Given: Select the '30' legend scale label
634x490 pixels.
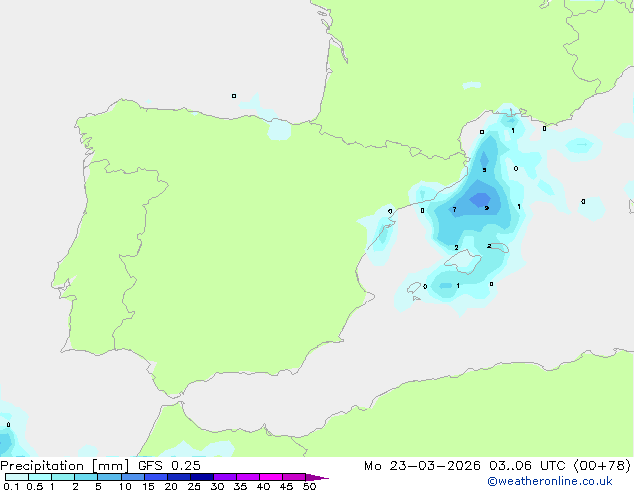Looking at the screenshot, I should point(217,486).
